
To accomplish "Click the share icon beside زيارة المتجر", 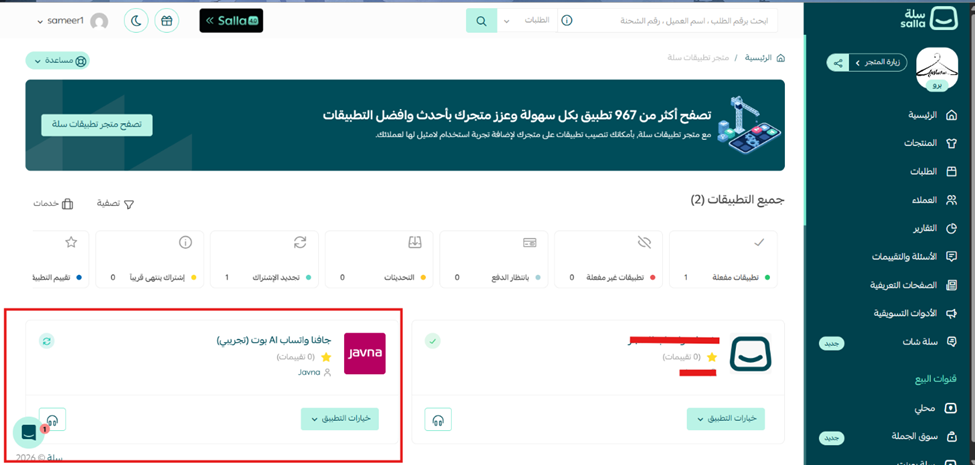I will 838,63.
